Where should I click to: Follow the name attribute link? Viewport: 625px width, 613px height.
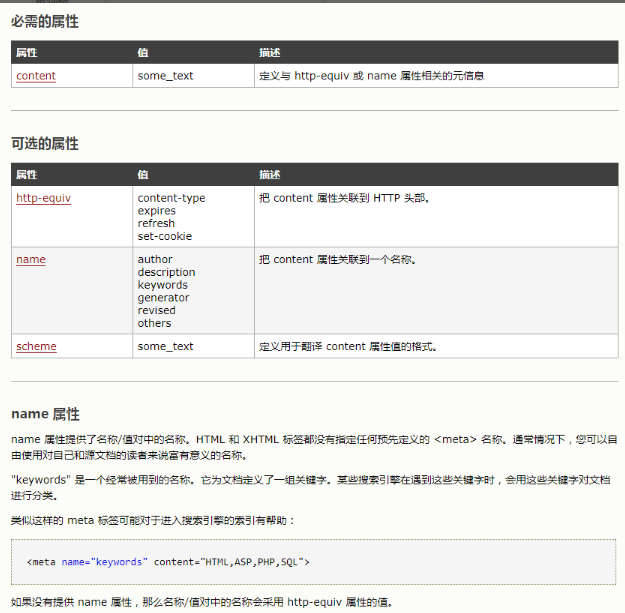(31, 259)
